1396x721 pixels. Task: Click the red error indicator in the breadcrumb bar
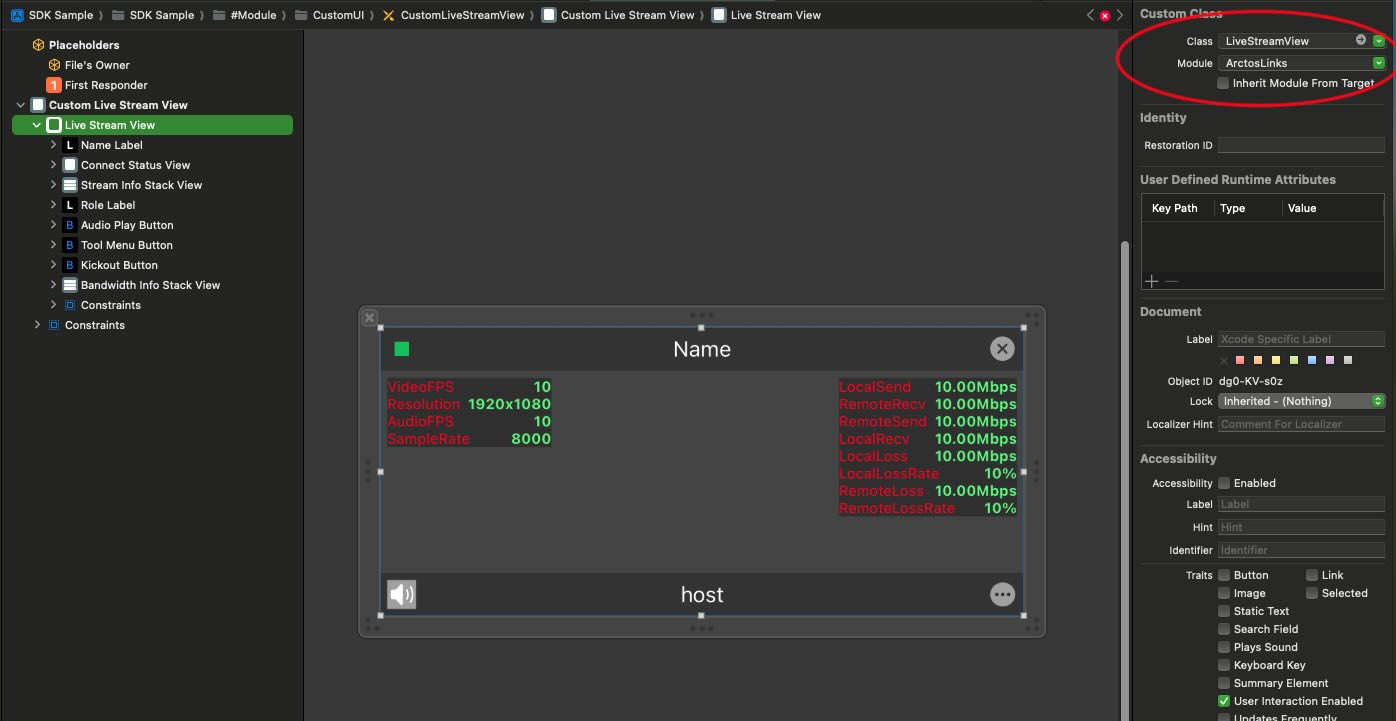(x=1104, y=16)
